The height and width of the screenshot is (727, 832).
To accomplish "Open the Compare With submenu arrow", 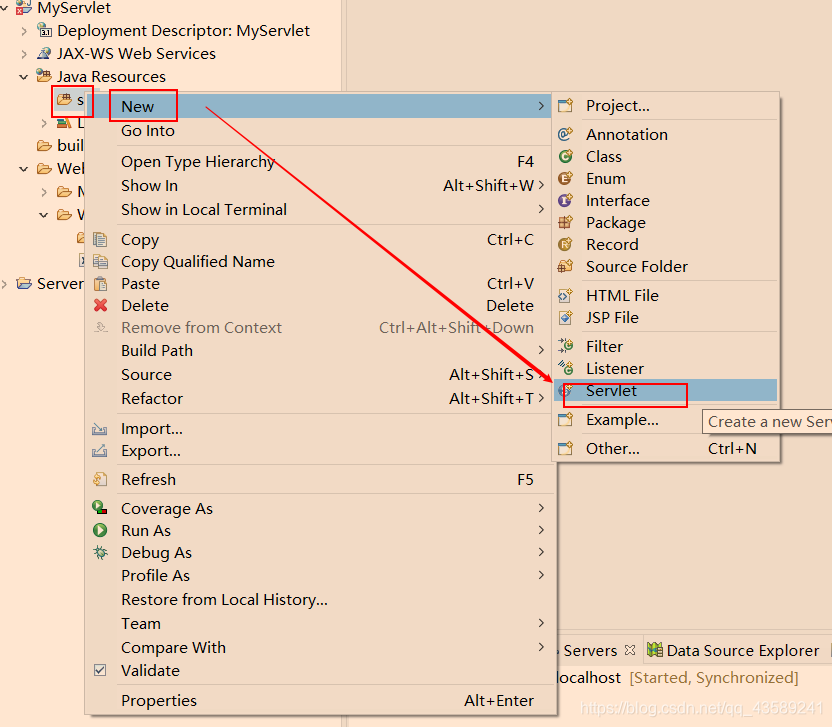I will (x=541, y=647).
